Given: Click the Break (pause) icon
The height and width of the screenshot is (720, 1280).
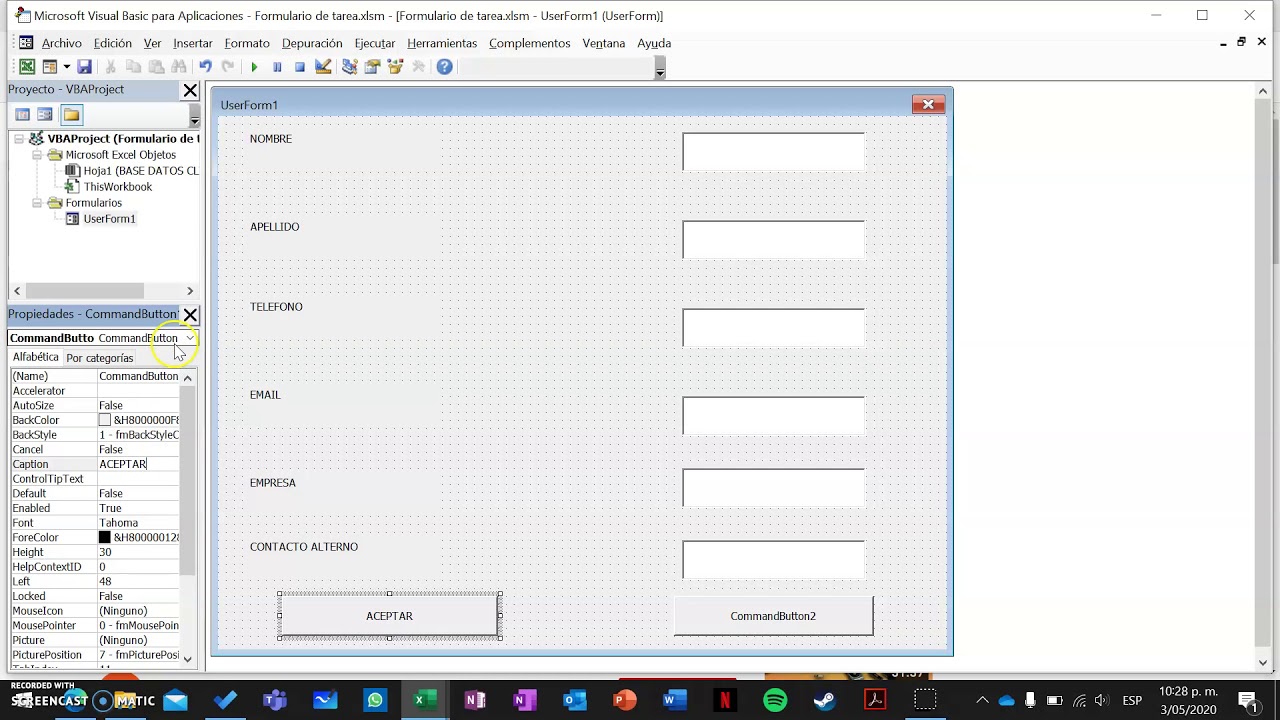Looking at the screenshot, I should (277, 67).
